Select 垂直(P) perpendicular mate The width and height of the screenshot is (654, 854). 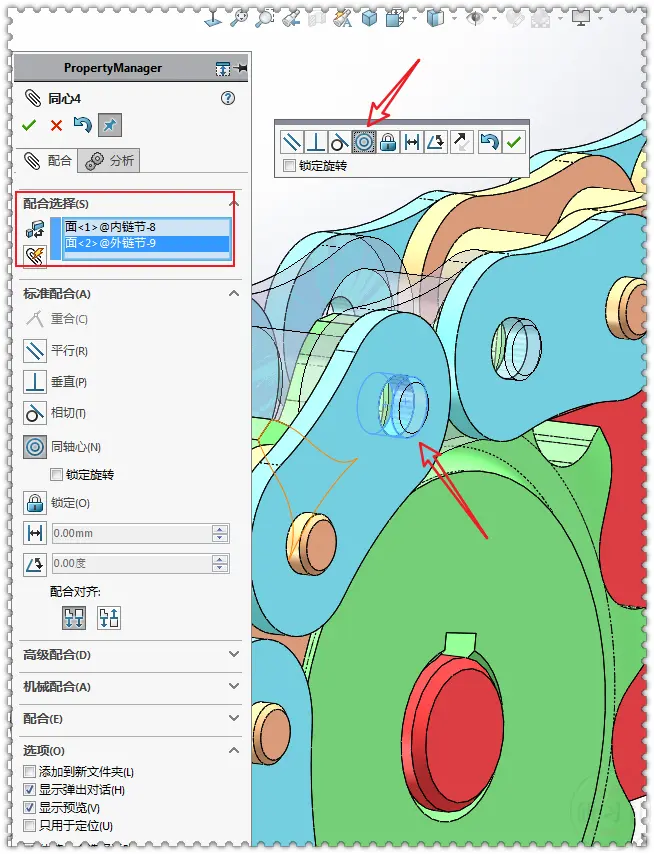coord(56,382)
